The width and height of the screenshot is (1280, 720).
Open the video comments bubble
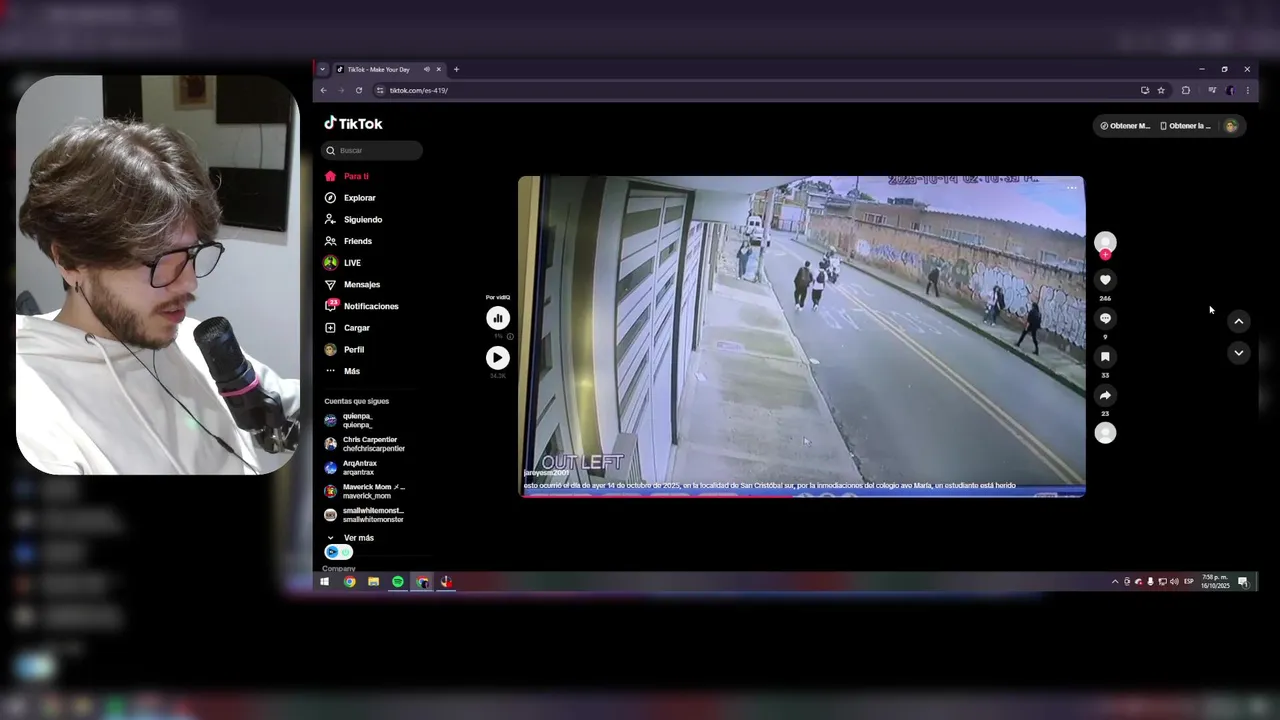click(x=1105, y=318)
